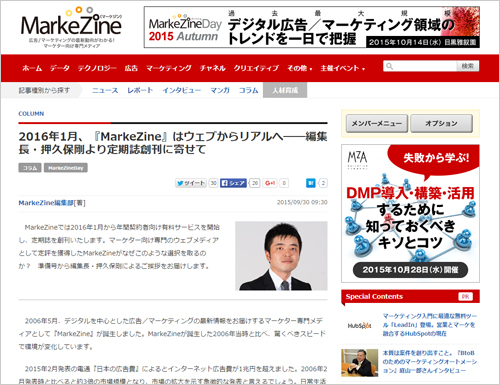Click the date 2015/09/30 09:30
This screenshot has height=385, width=500.
pos(302,202)
